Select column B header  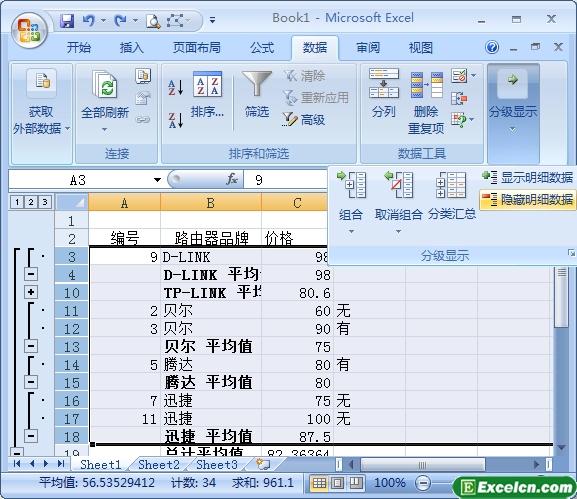pyautogui.click(x=211, y=203)
